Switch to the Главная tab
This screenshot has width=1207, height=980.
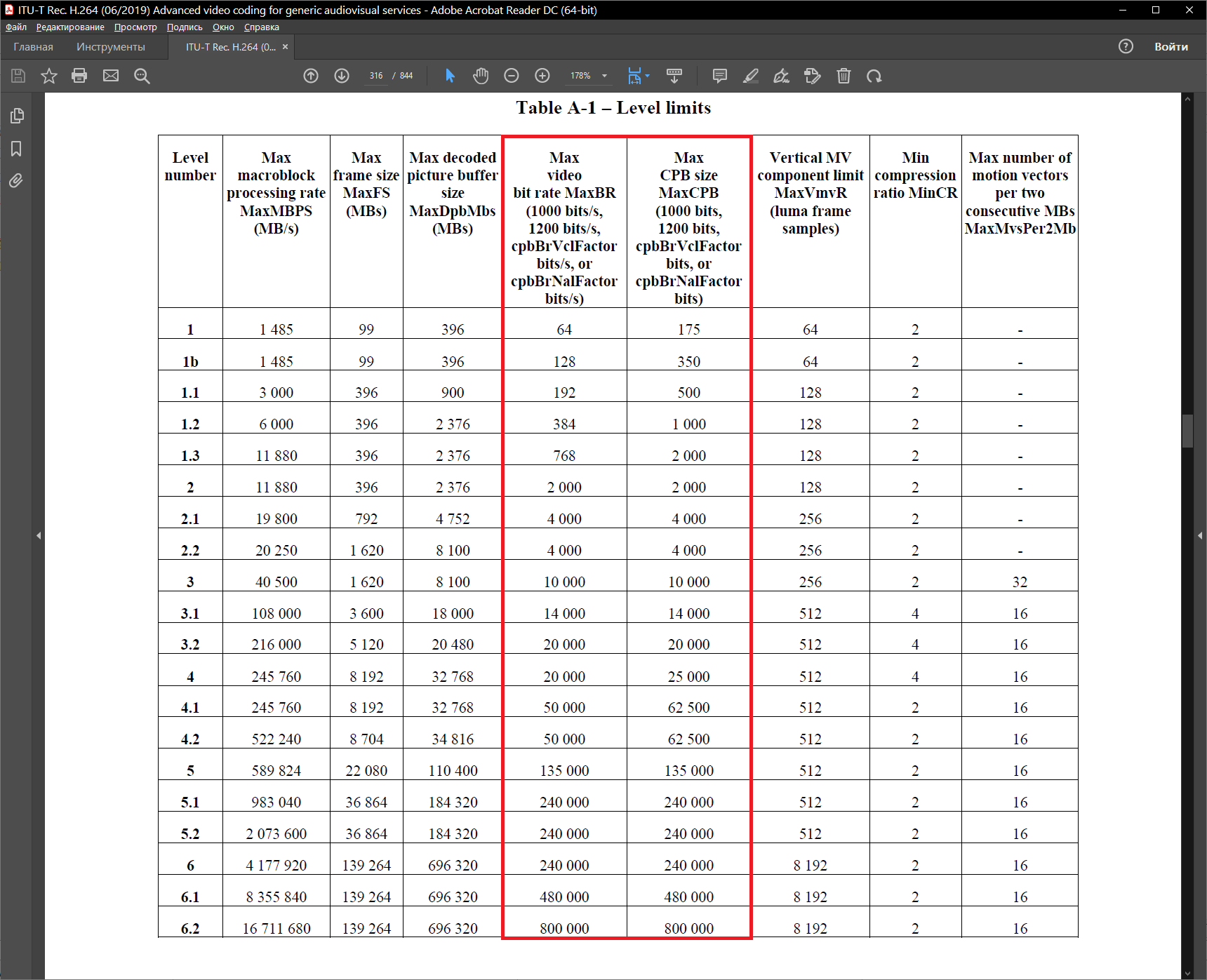pyautogui.click(x=33, y=47)
